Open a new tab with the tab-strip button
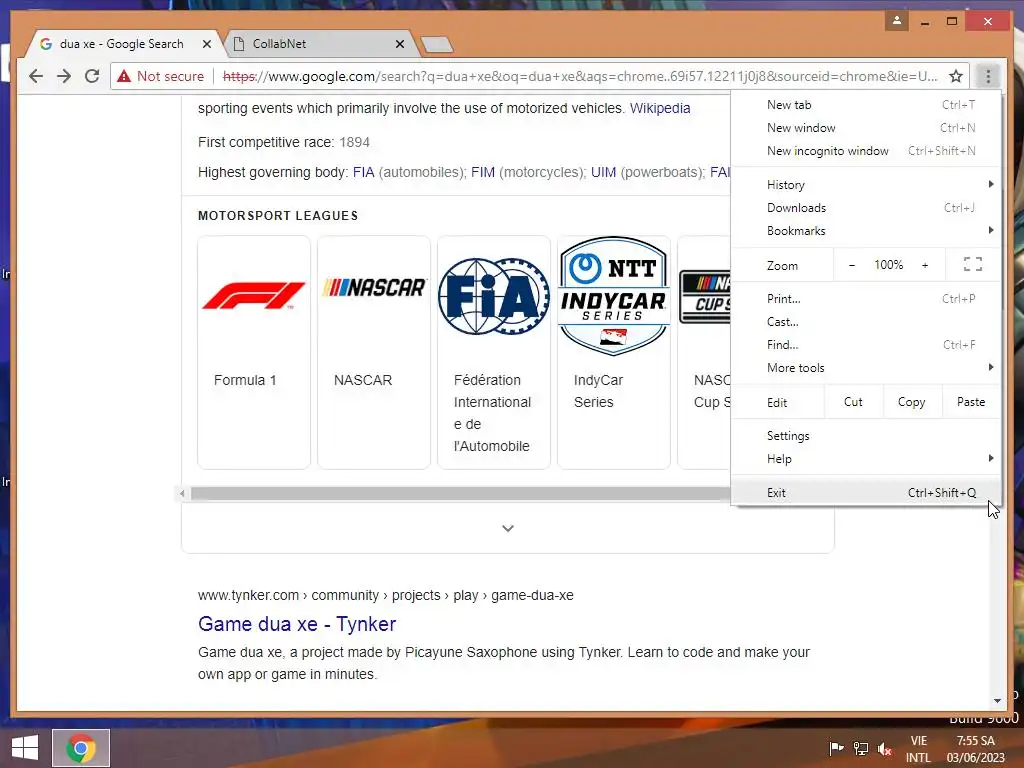This screenshot has width=1024, height=768. (x=437, y=44)
